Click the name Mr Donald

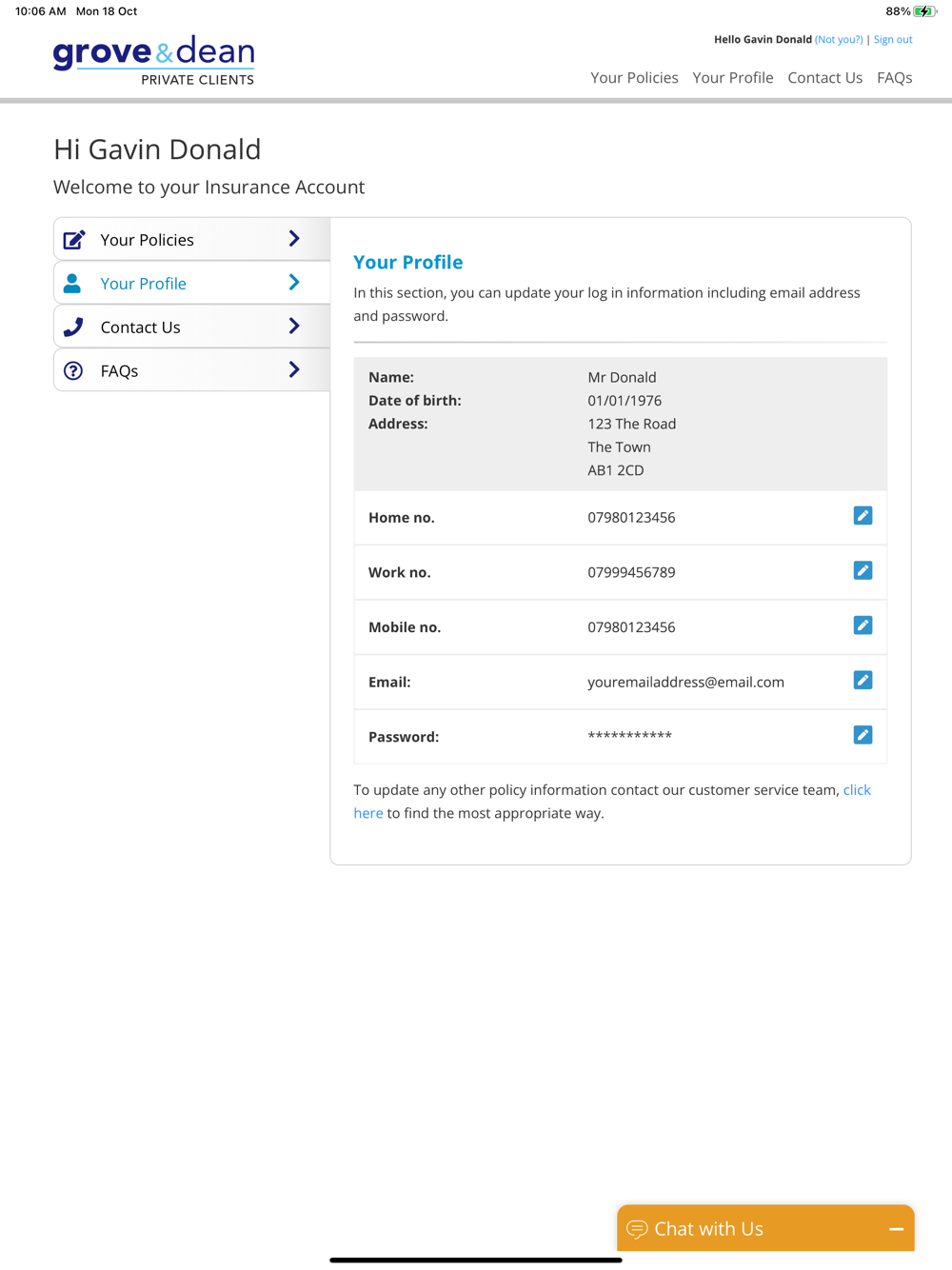click(x=622, y=378)
